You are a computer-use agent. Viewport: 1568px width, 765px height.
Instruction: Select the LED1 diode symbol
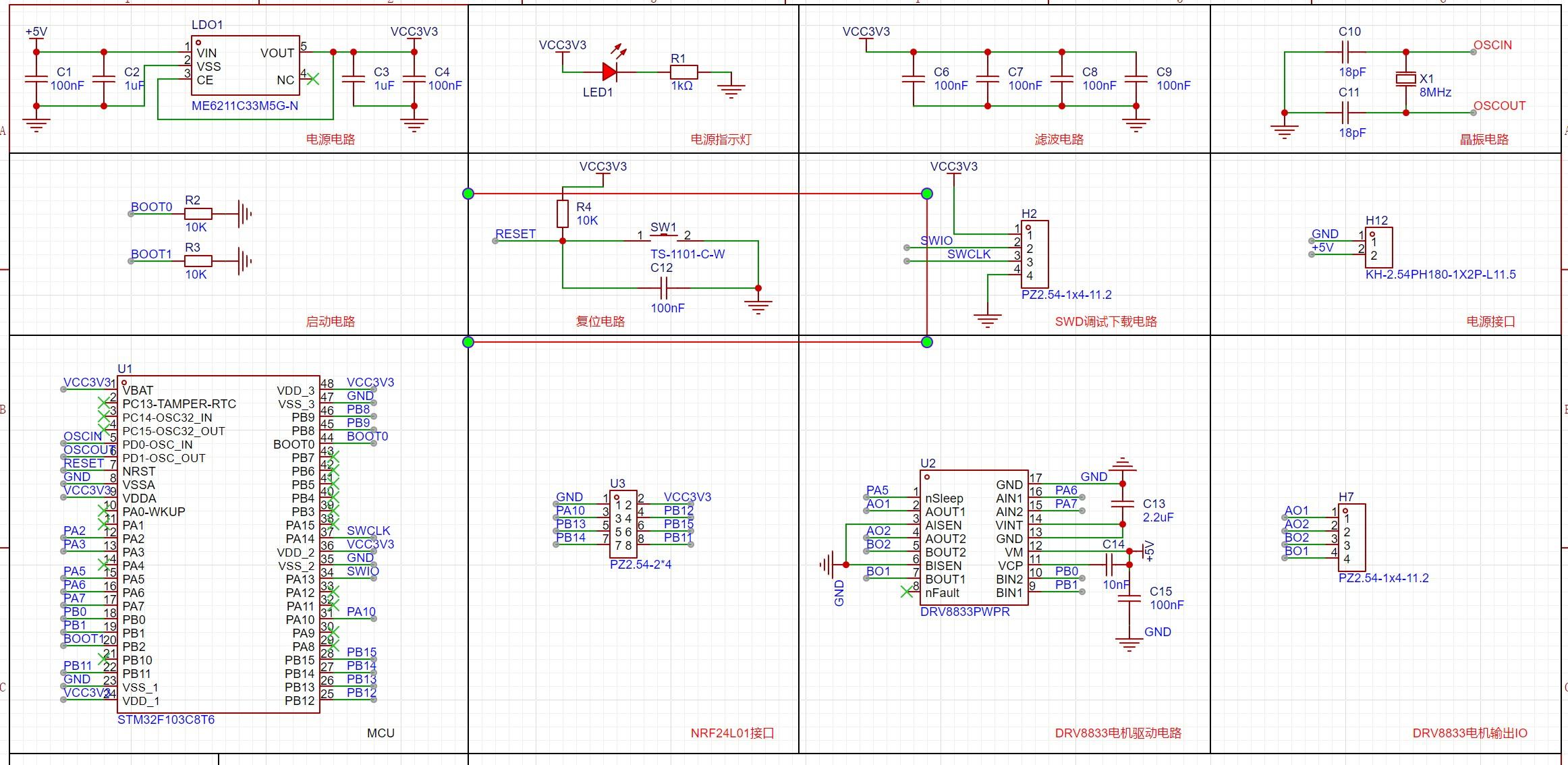coord(609,72)
